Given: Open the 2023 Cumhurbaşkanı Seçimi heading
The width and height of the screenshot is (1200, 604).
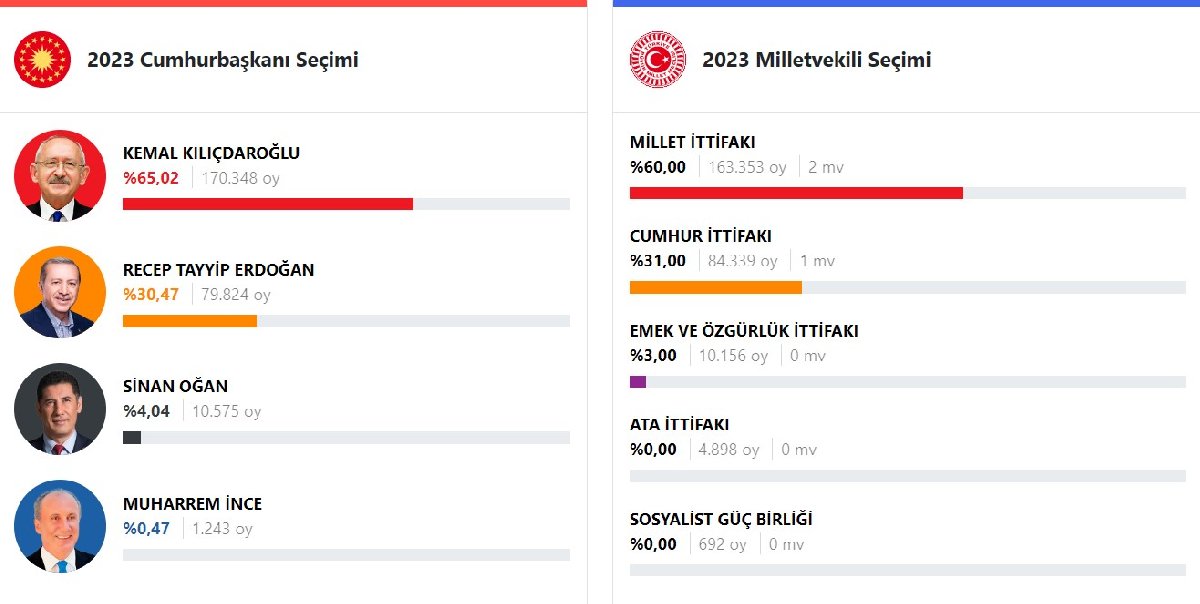Looking at the screenshot, I should (x=222, y=60).
